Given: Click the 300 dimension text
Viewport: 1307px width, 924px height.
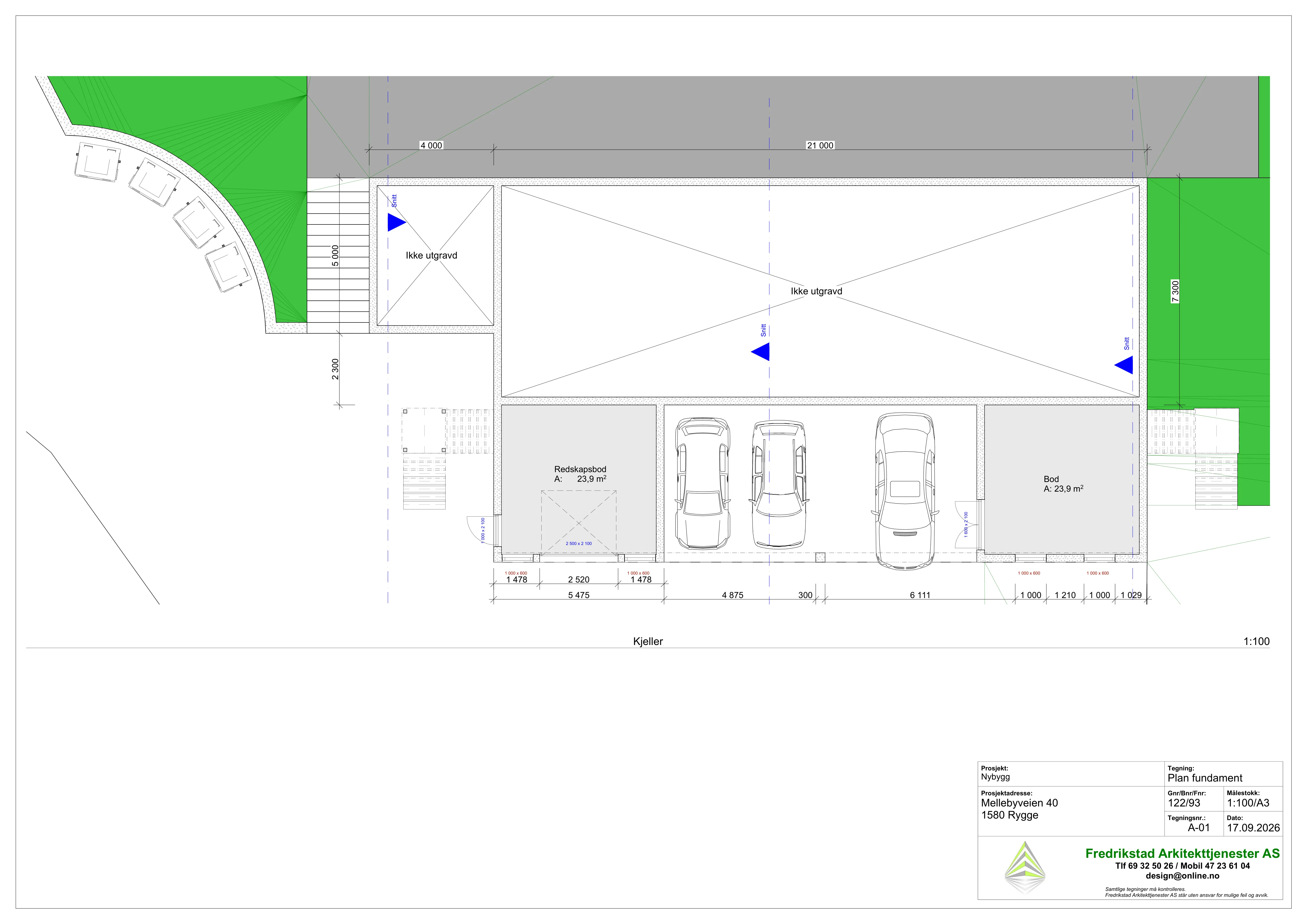Looking at the screenshot, I should 805,595.
